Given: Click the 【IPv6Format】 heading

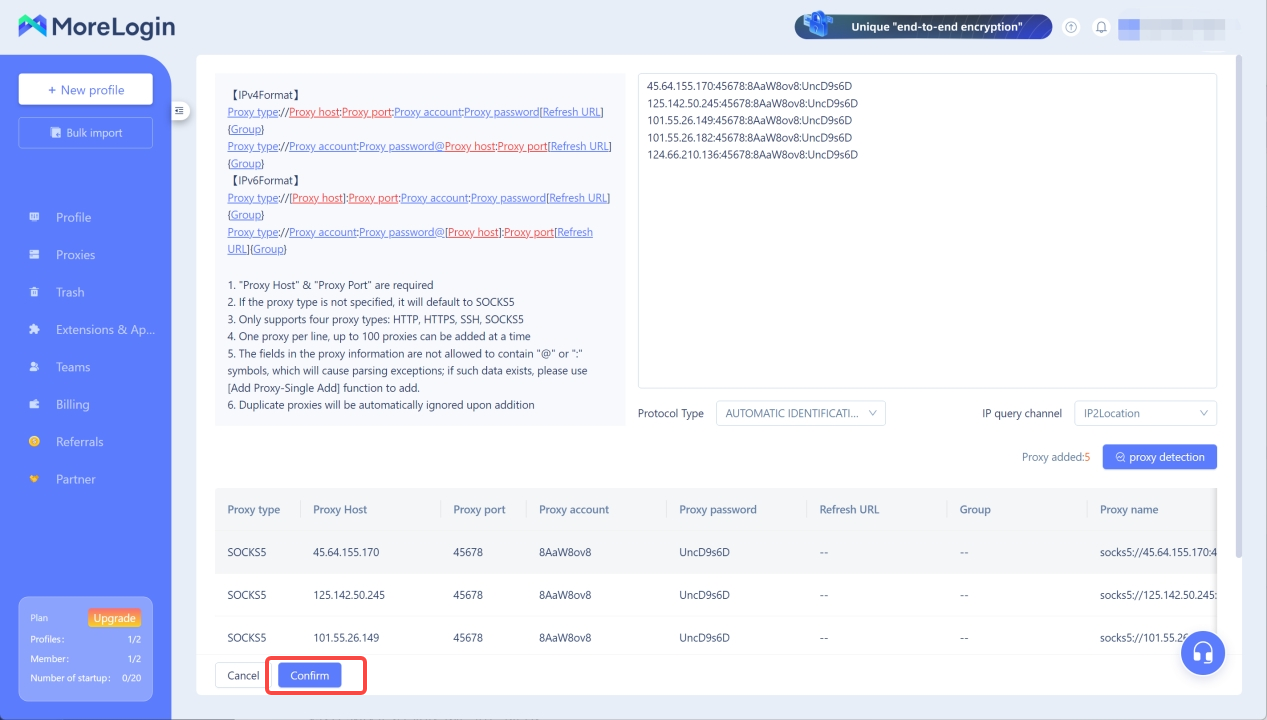Looking at the screenshot, I should pos(264,181).
